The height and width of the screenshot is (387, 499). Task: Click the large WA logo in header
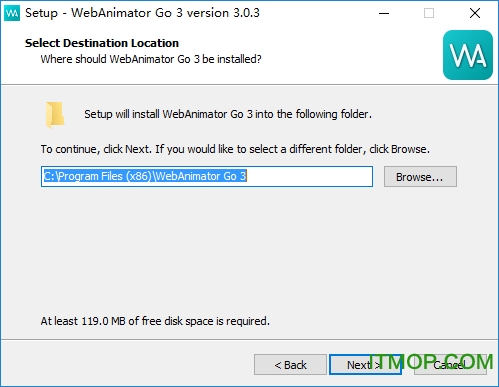[468, 55]
